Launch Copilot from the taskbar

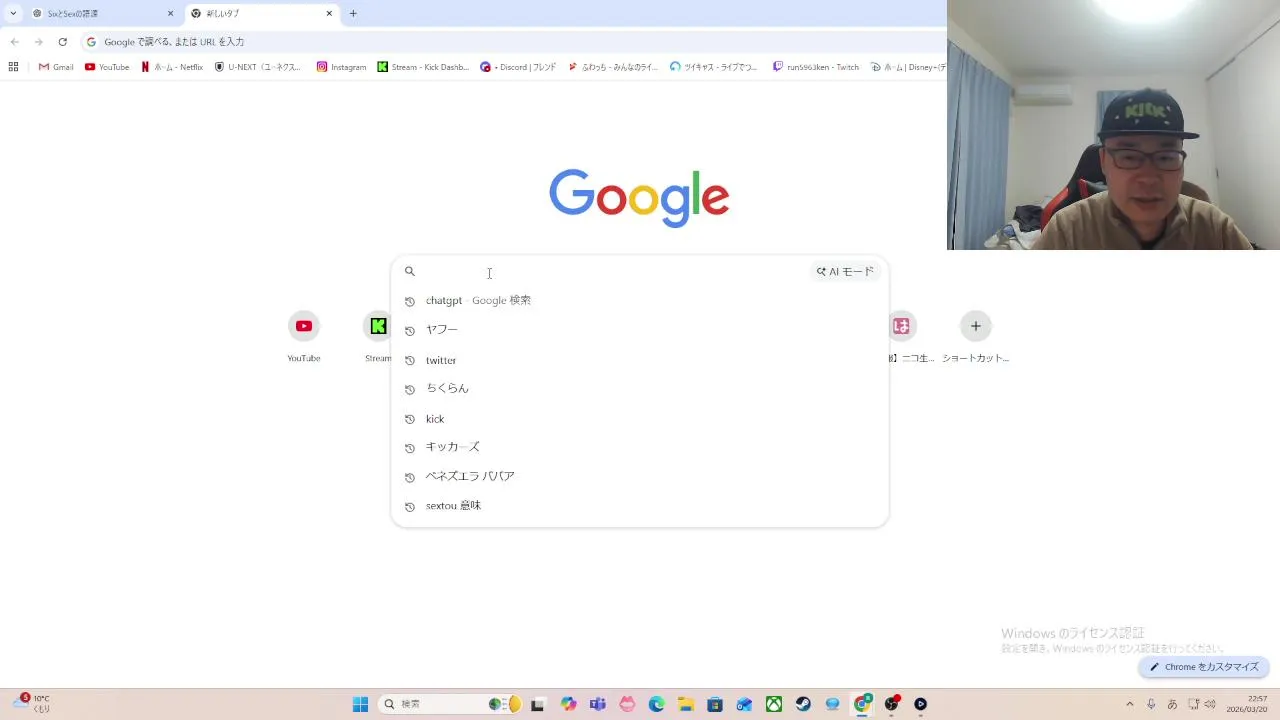(x=568, y=704)
